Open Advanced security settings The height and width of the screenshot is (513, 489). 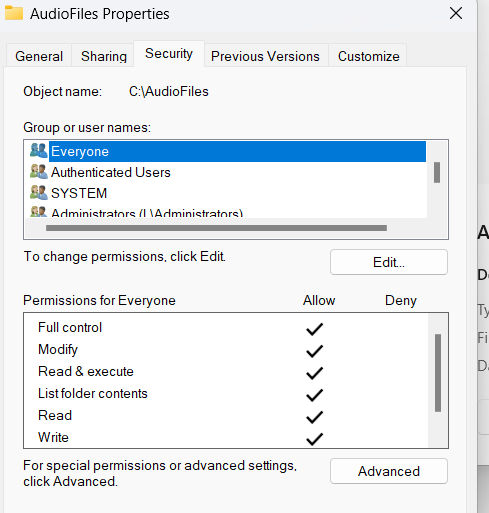point(389,471)
